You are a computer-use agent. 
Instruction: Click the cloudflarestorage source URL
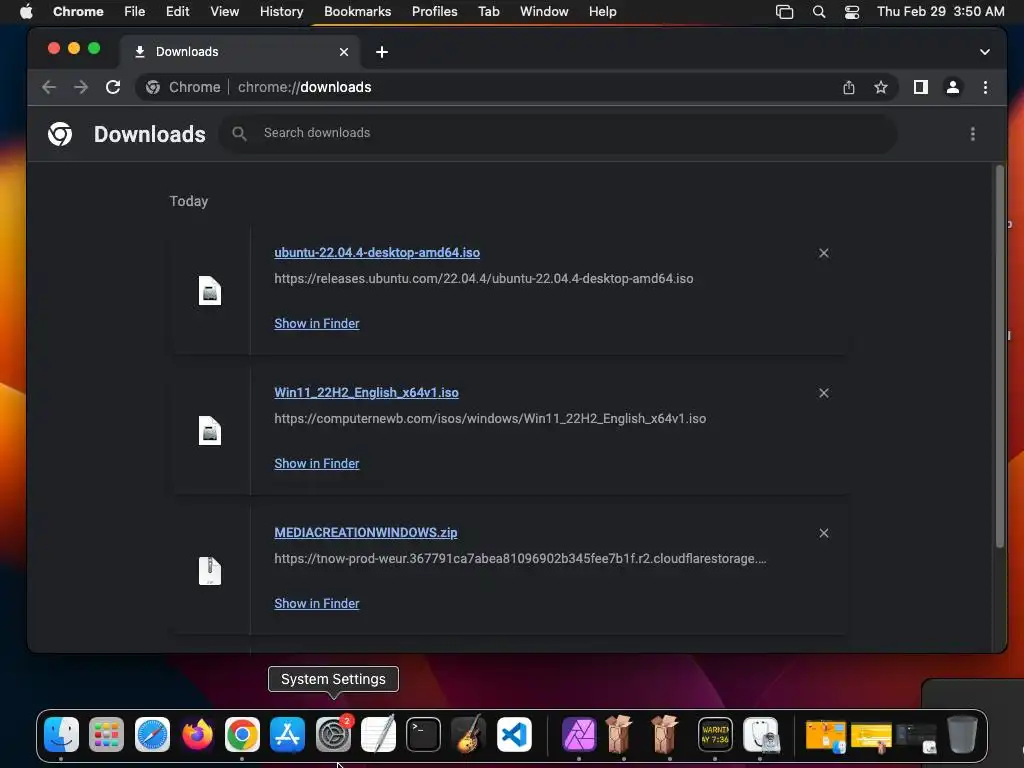[x=520, y=559]
